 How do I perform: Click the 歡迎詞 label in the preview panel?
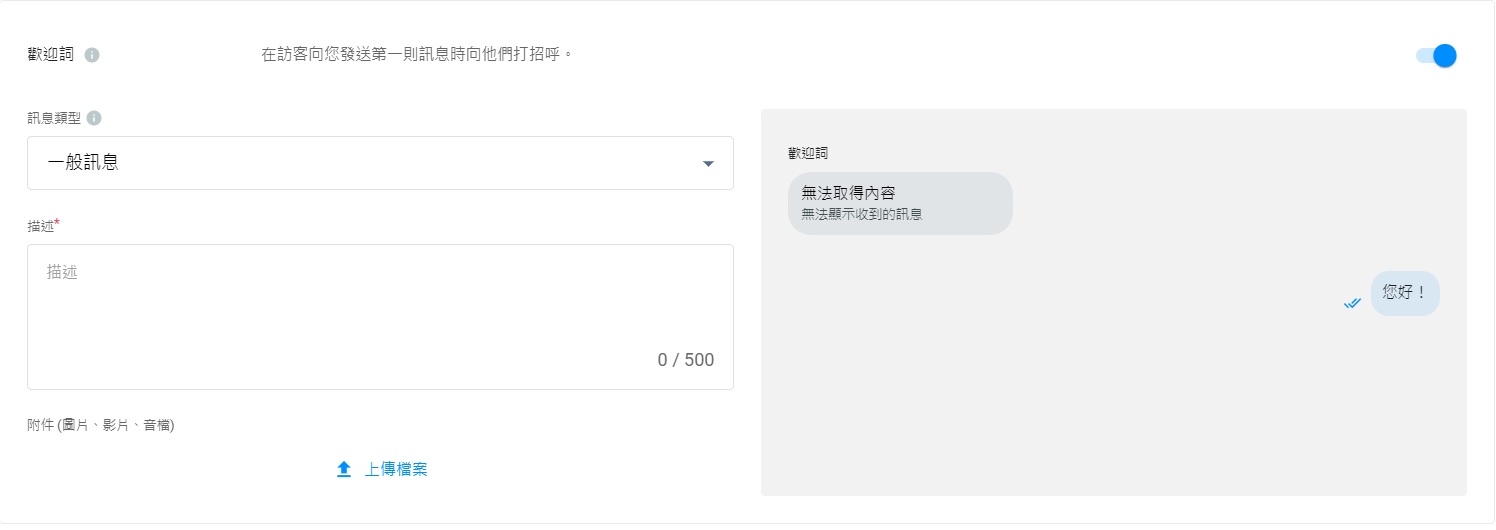(808, 153)
